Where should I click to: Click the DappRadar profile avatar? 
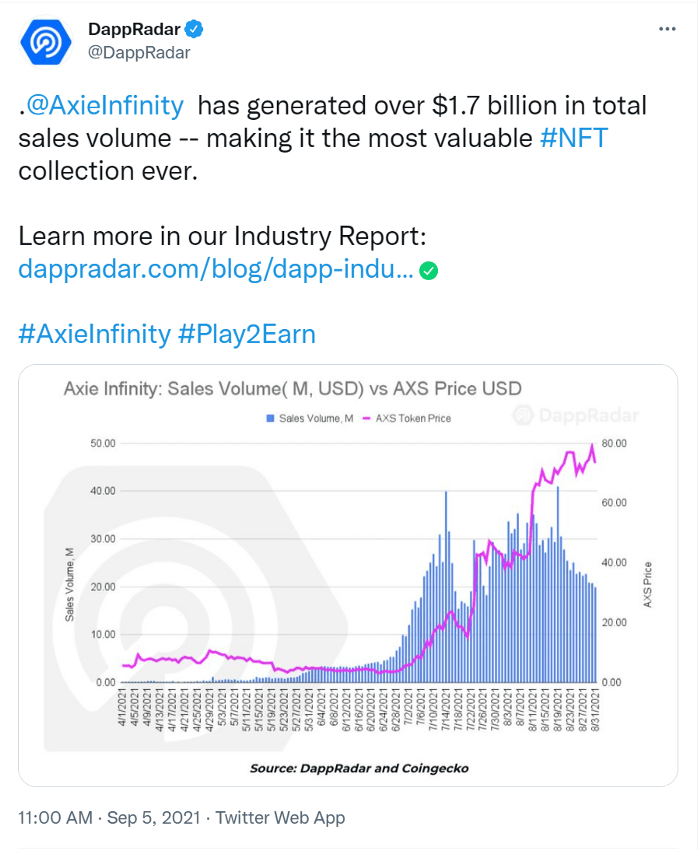[46, 41]
